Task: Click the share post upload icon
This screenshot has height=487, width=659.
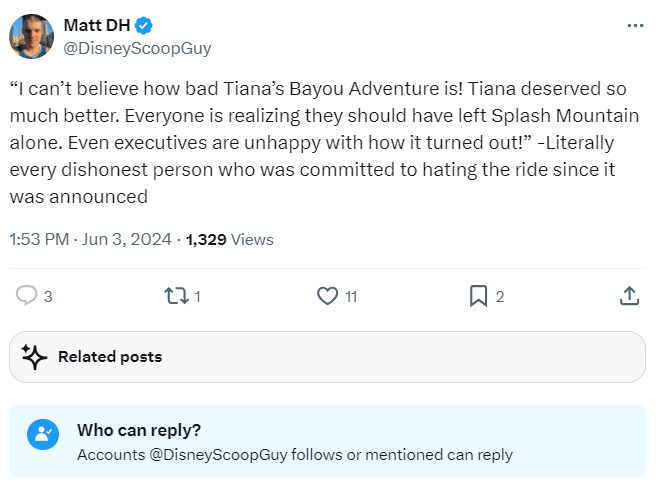Action: click(x=629, y=296)
